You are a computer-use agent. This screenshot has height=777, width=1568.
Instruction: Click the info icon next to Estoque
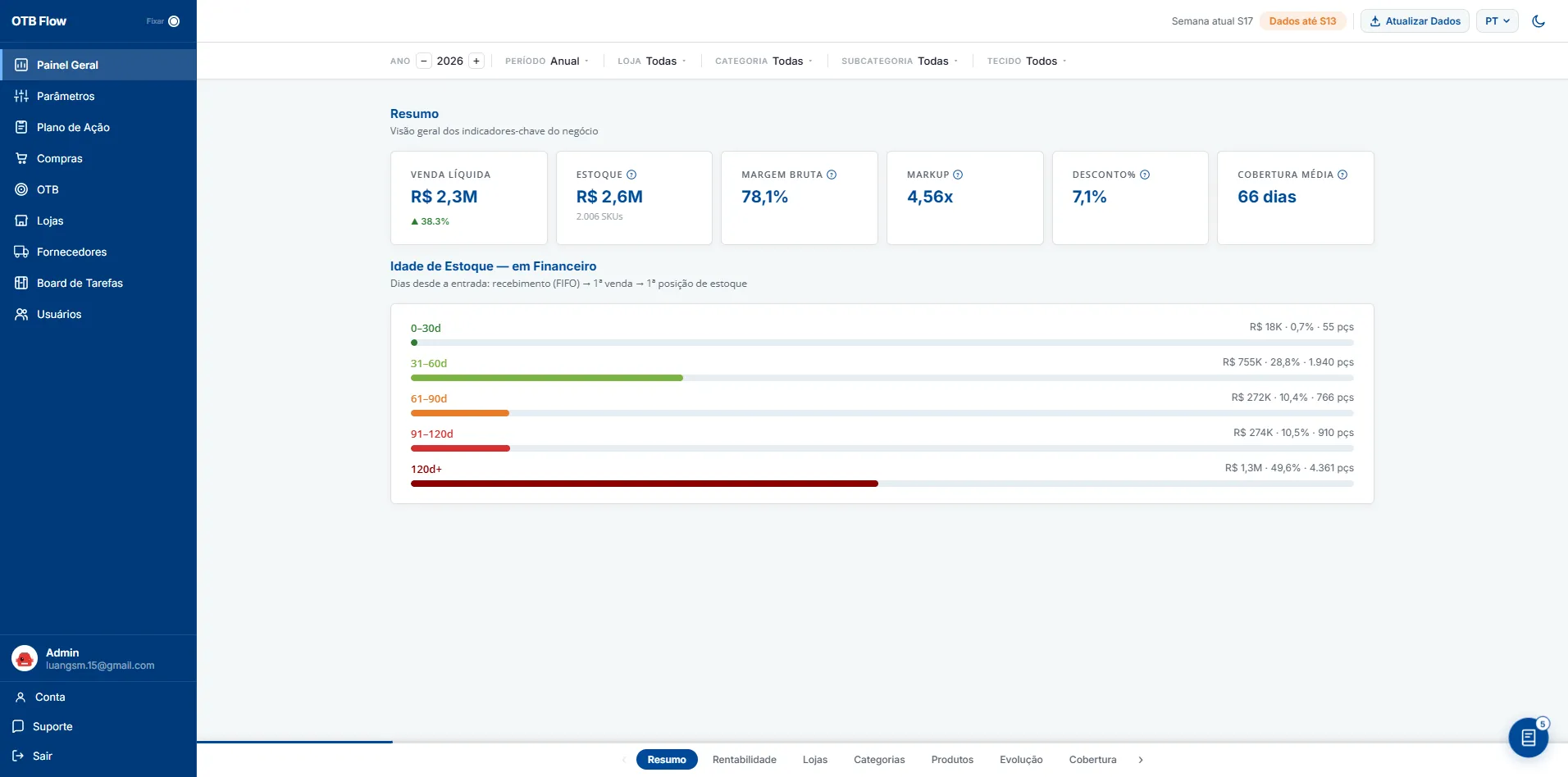(x=631, y=175)
